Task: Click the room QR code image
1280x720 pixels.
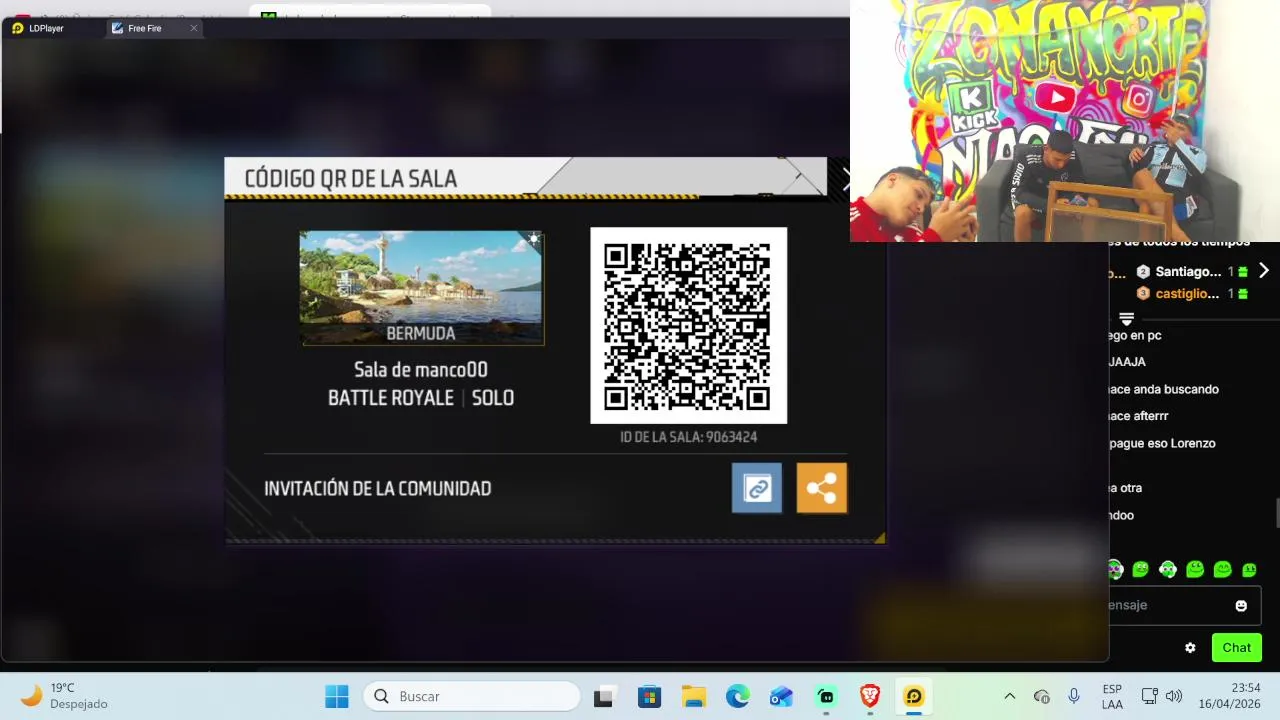Action: coord(689,325)
